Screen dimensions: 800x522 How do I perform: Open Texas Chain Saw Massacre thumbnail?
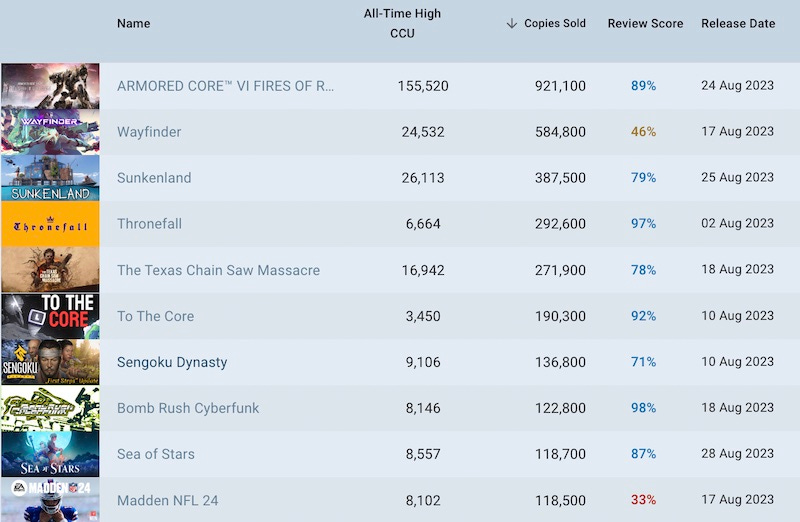click(x=50, y=269)
